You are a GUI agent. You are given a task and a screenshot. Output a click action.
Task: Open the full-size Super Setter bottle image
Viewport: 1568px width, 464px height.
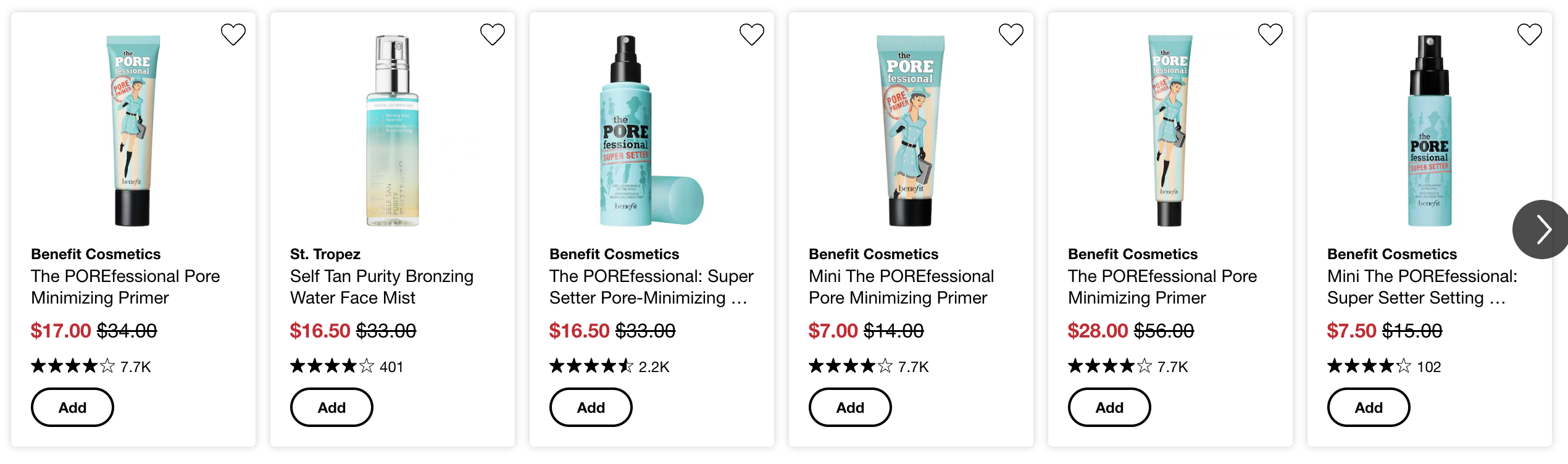click(651, 131)
